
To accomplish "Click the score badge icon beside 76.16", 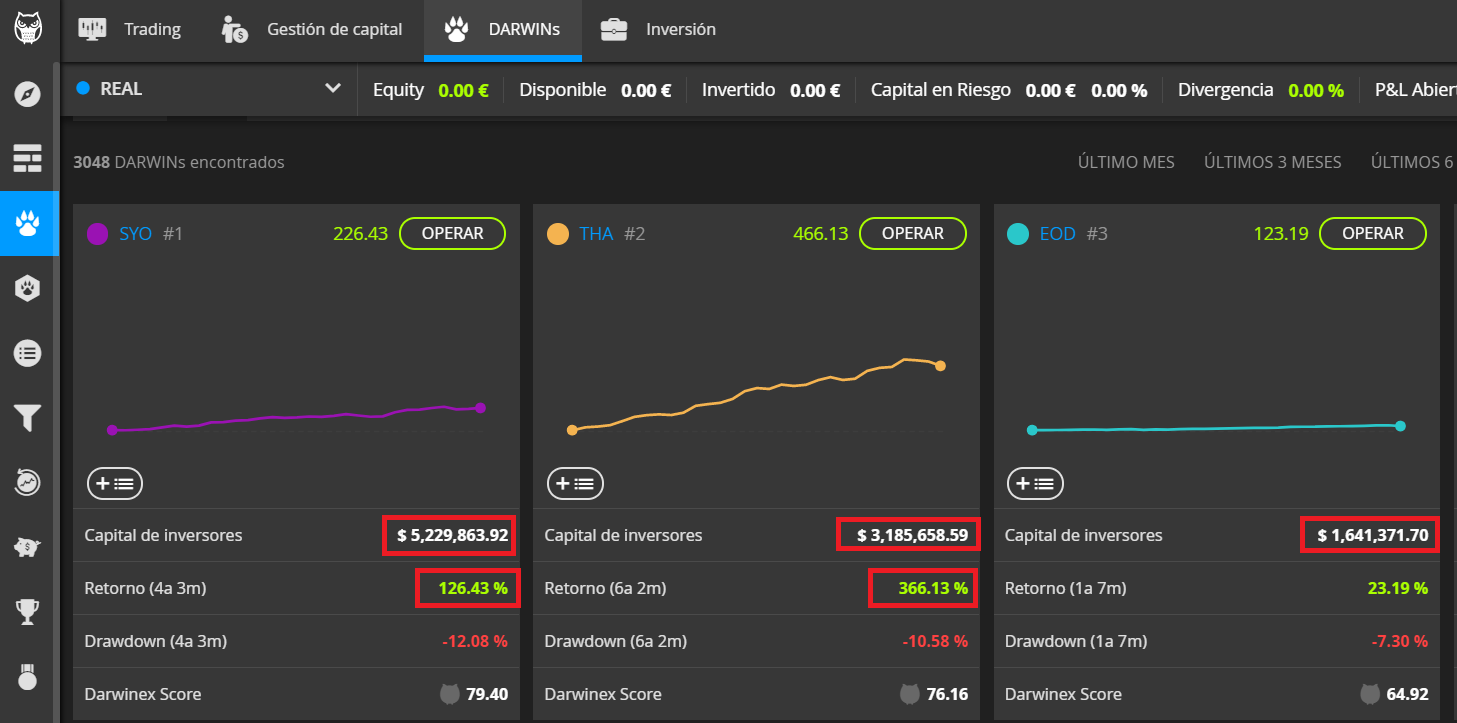I will click(910, 694).
